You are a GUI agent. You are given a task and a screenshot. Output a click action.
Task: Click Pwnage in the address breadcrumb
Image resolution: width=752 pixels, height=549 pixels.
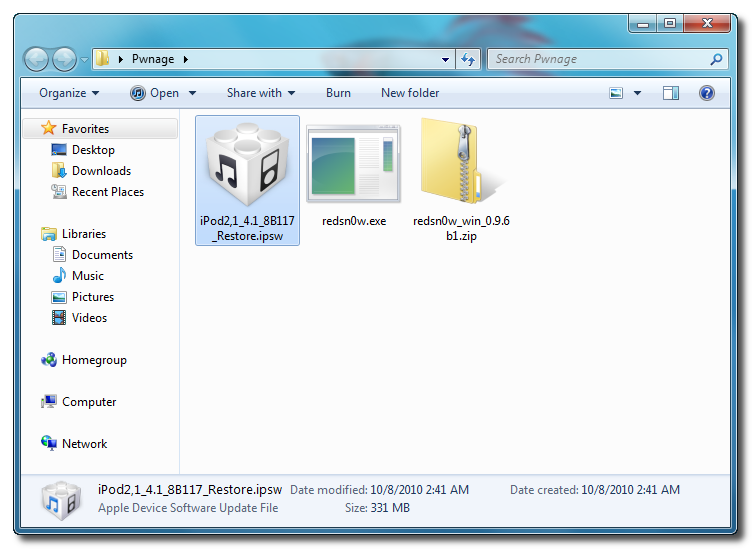click(x=153, y=59)
